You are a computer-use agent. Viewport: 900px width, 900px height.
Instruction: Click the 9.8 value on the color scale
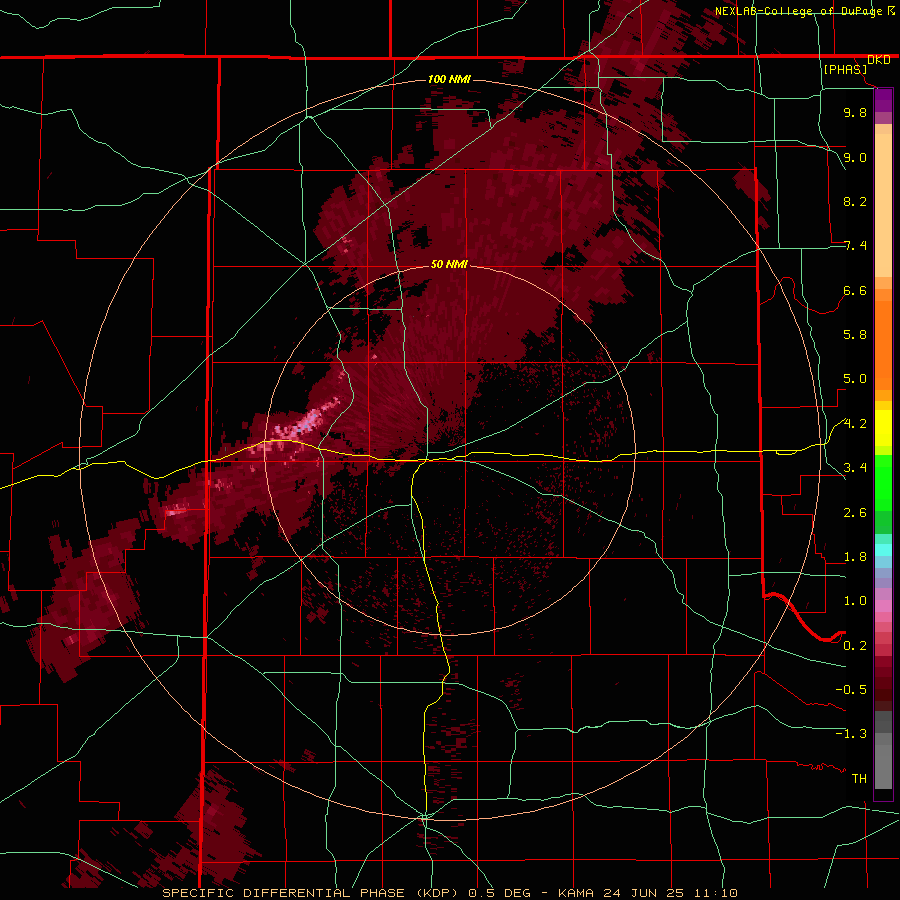[x=855, y=112]
